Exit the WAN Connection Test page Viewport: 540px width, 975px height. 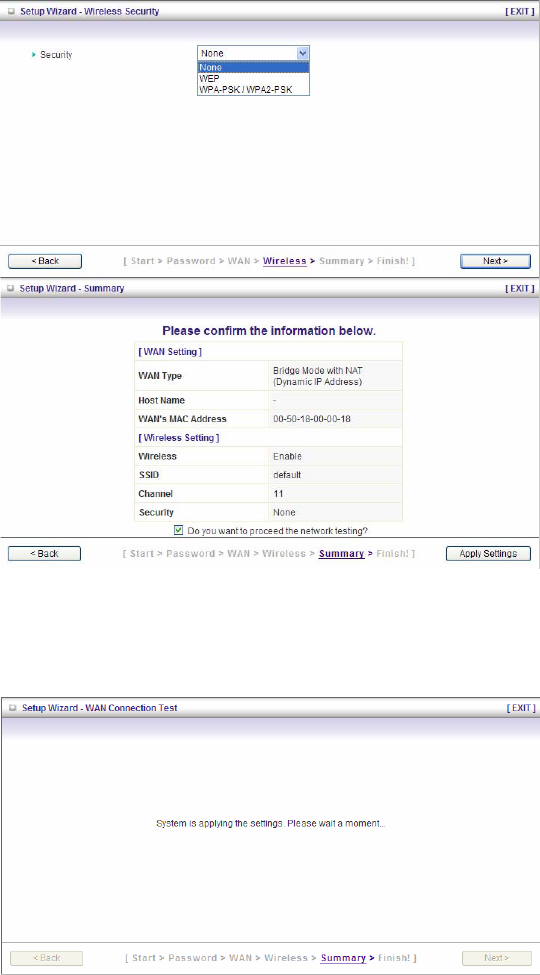(521, 708)
